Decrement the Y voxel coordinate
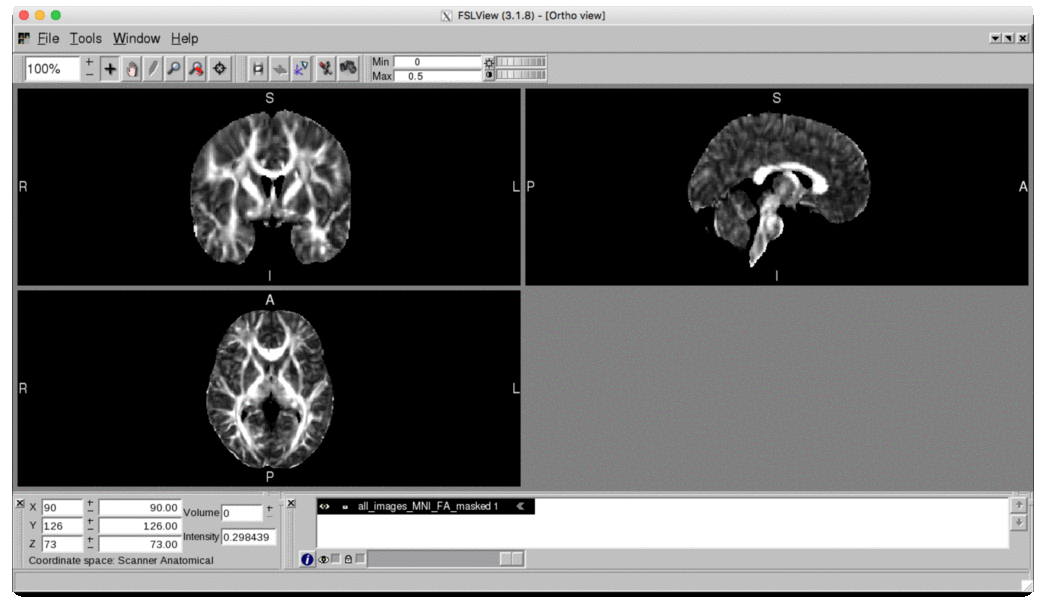The width and height of the screenshot is (1046, 611). (x=90, y=530)
